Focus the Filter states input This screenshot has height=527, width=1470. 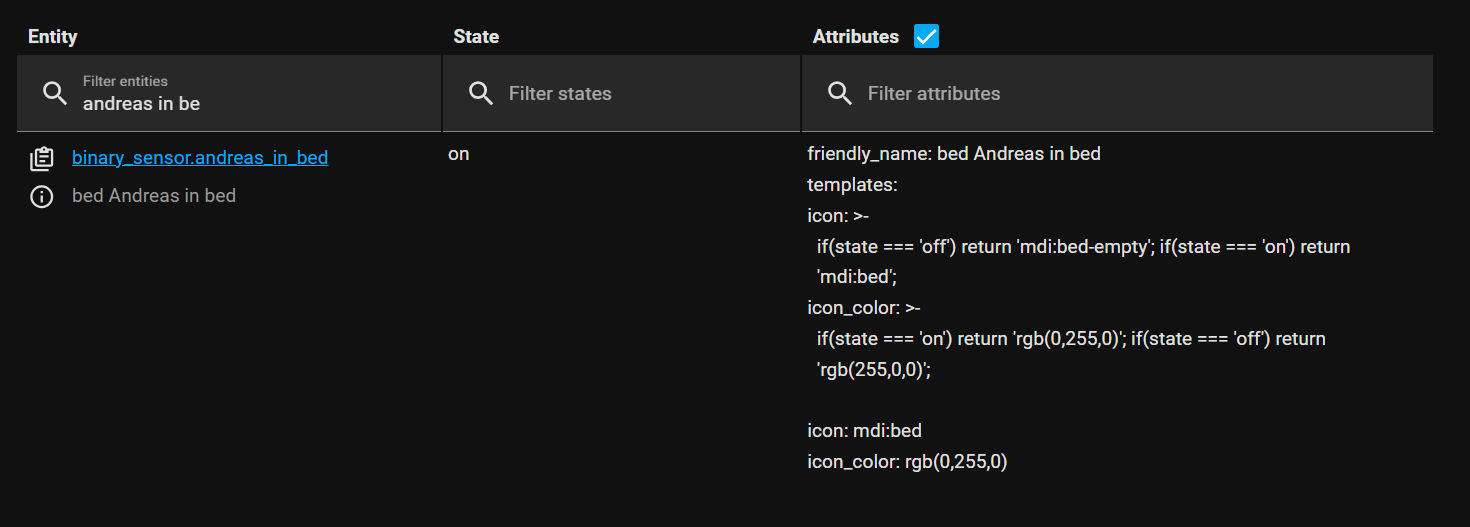(x=621, y=93)
